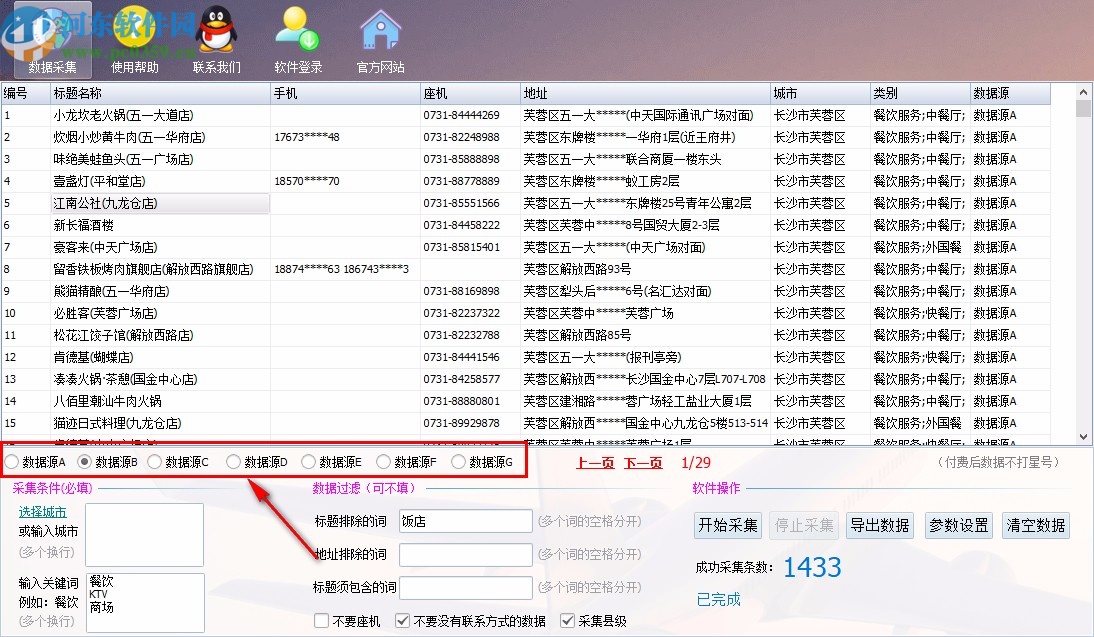
Task: Click 导出数据 to export data
Action: tap(879, 524)
